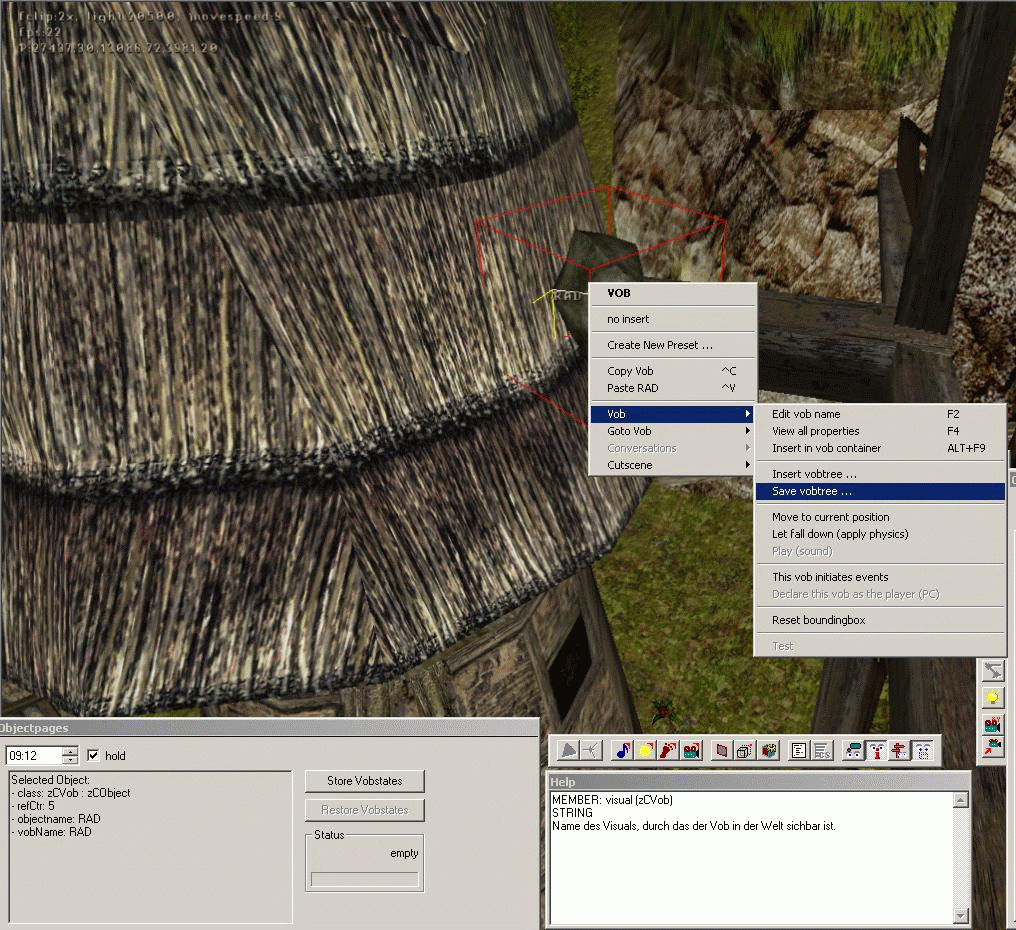This screenshot has height=930, width=1016.
Task: Click Help panel scrollbar up arrow
Action: coord(961,800)
